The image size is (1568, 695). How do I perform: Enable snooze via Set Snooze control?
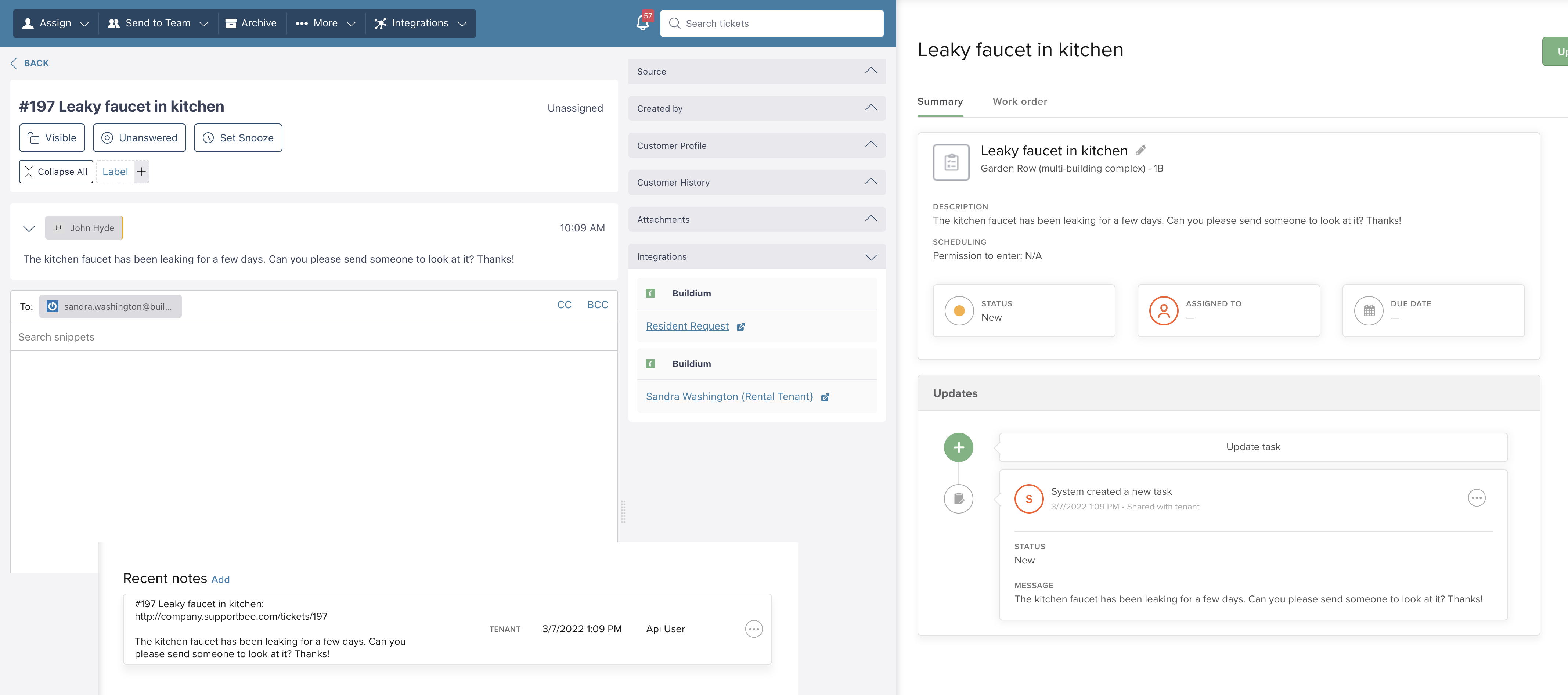coord(238,137)
